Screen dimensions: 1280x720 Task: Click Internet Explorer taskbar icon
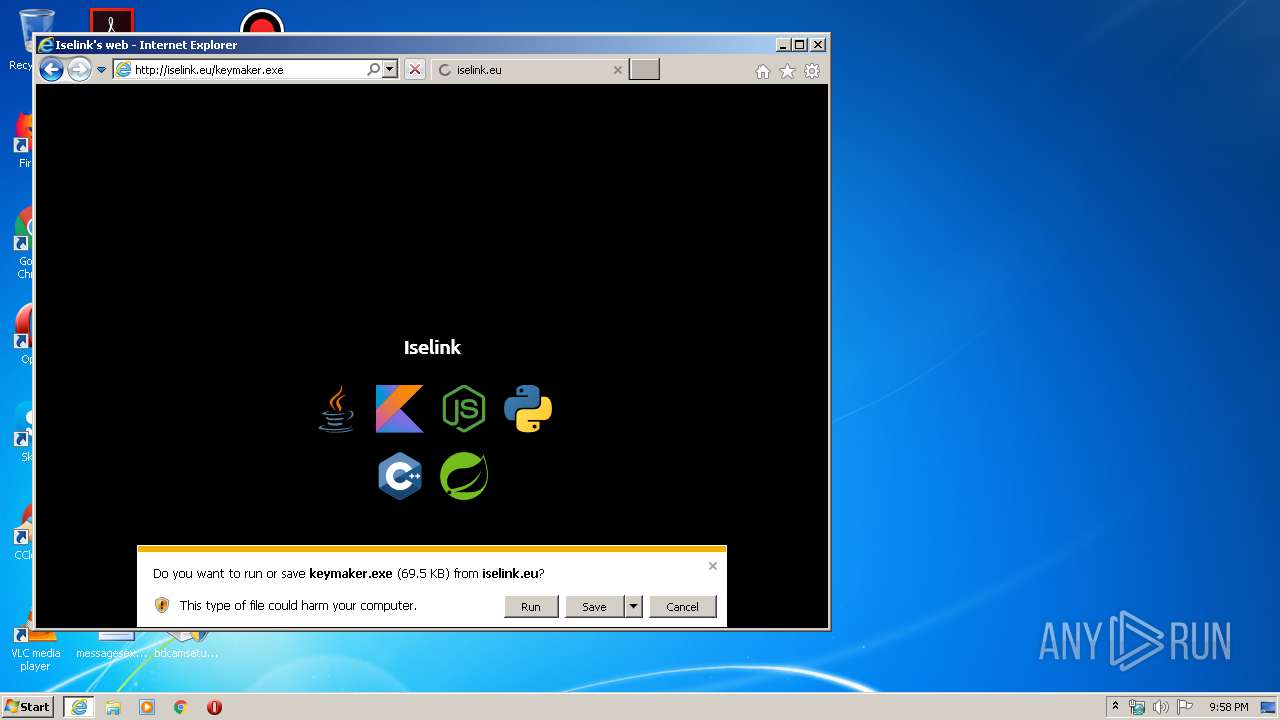79,707
